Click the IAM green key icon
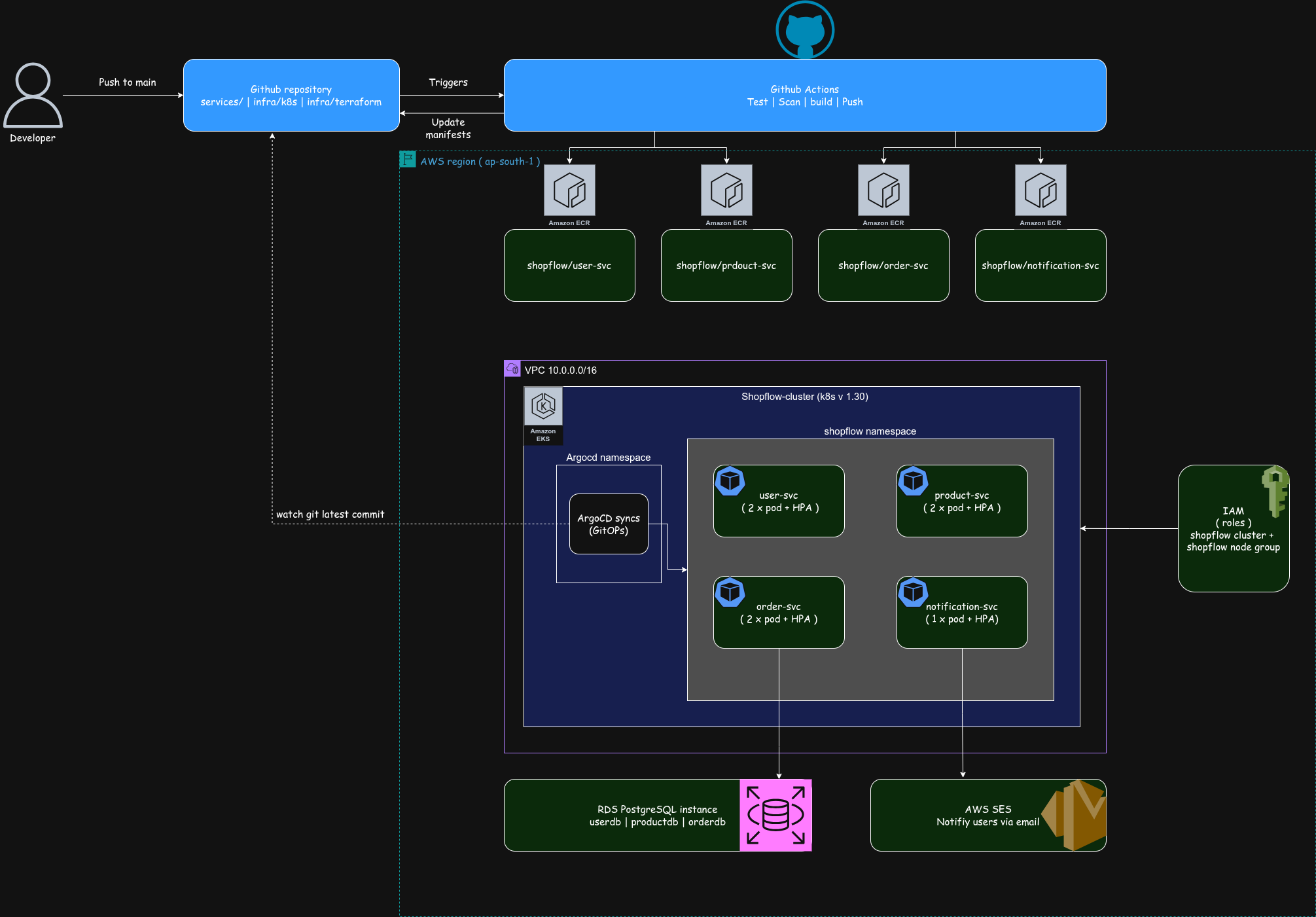 pyautogui.click(x=1275, y=492)
